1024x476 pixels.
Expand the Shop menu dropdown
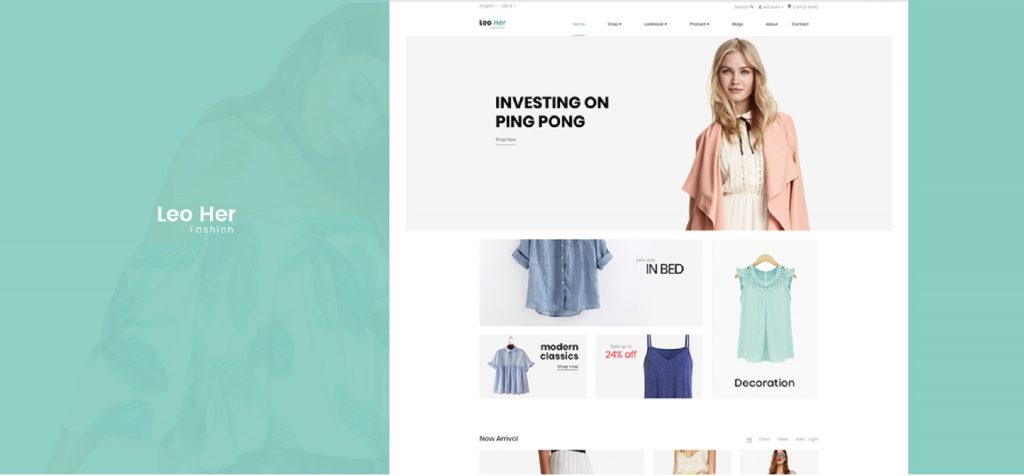click(x=615, y=24)
